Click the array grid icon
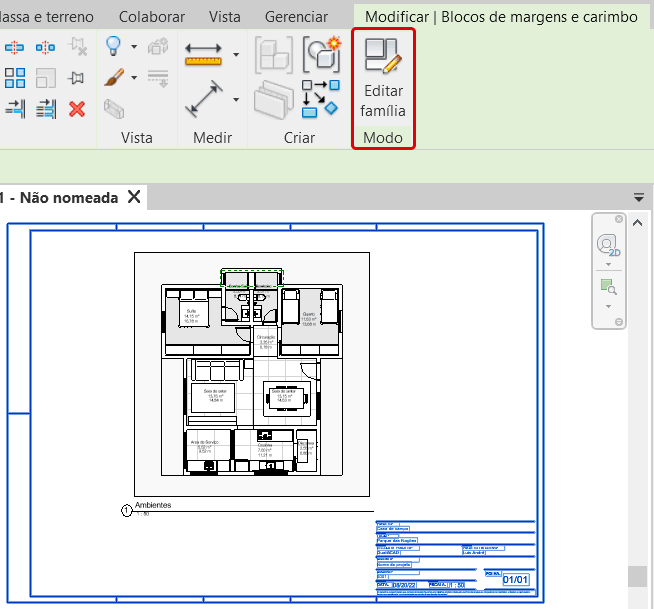 [x=15, y=78]
